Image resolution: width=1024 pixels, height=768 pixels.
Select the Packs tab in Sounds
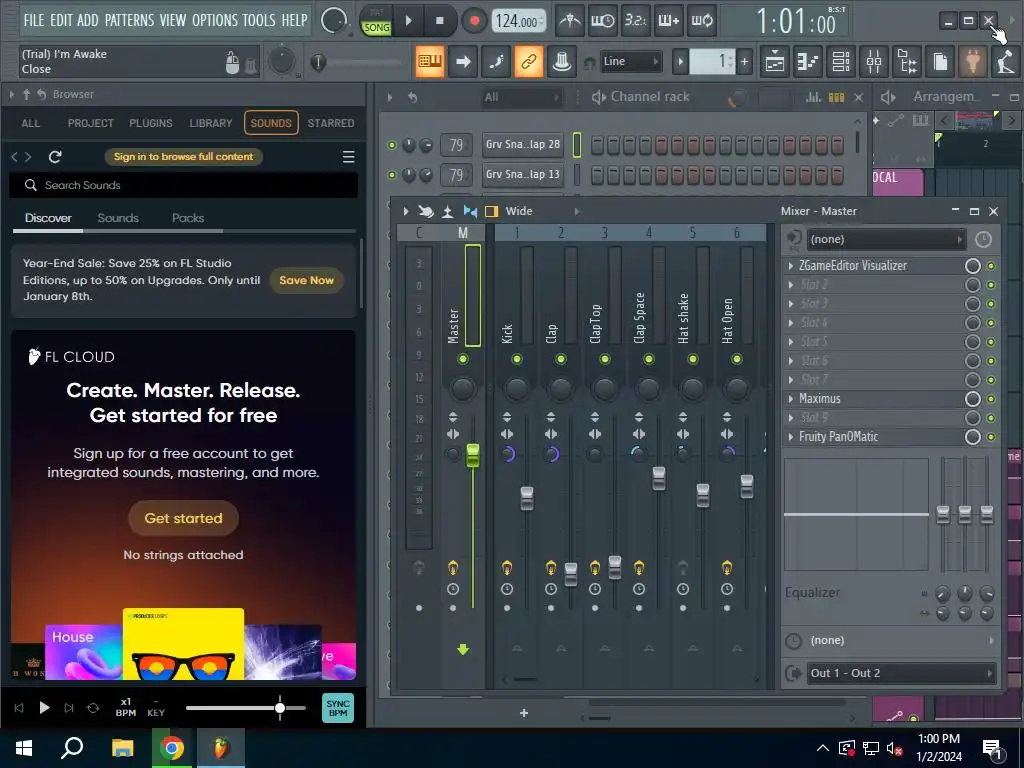point(188,218)
